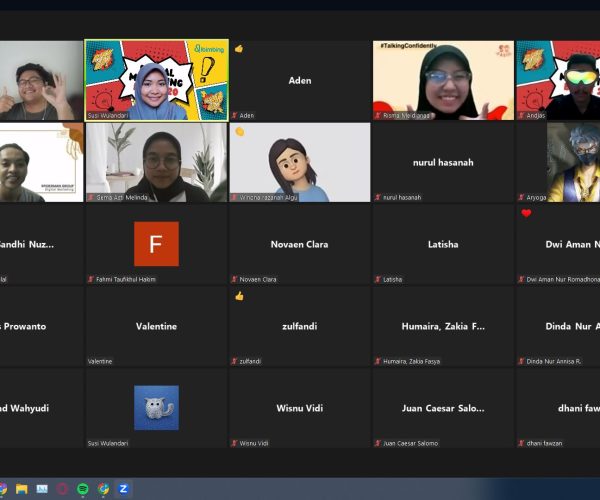Click the muted mic icon beside Juan Caesar Salomo

[378, 443]
